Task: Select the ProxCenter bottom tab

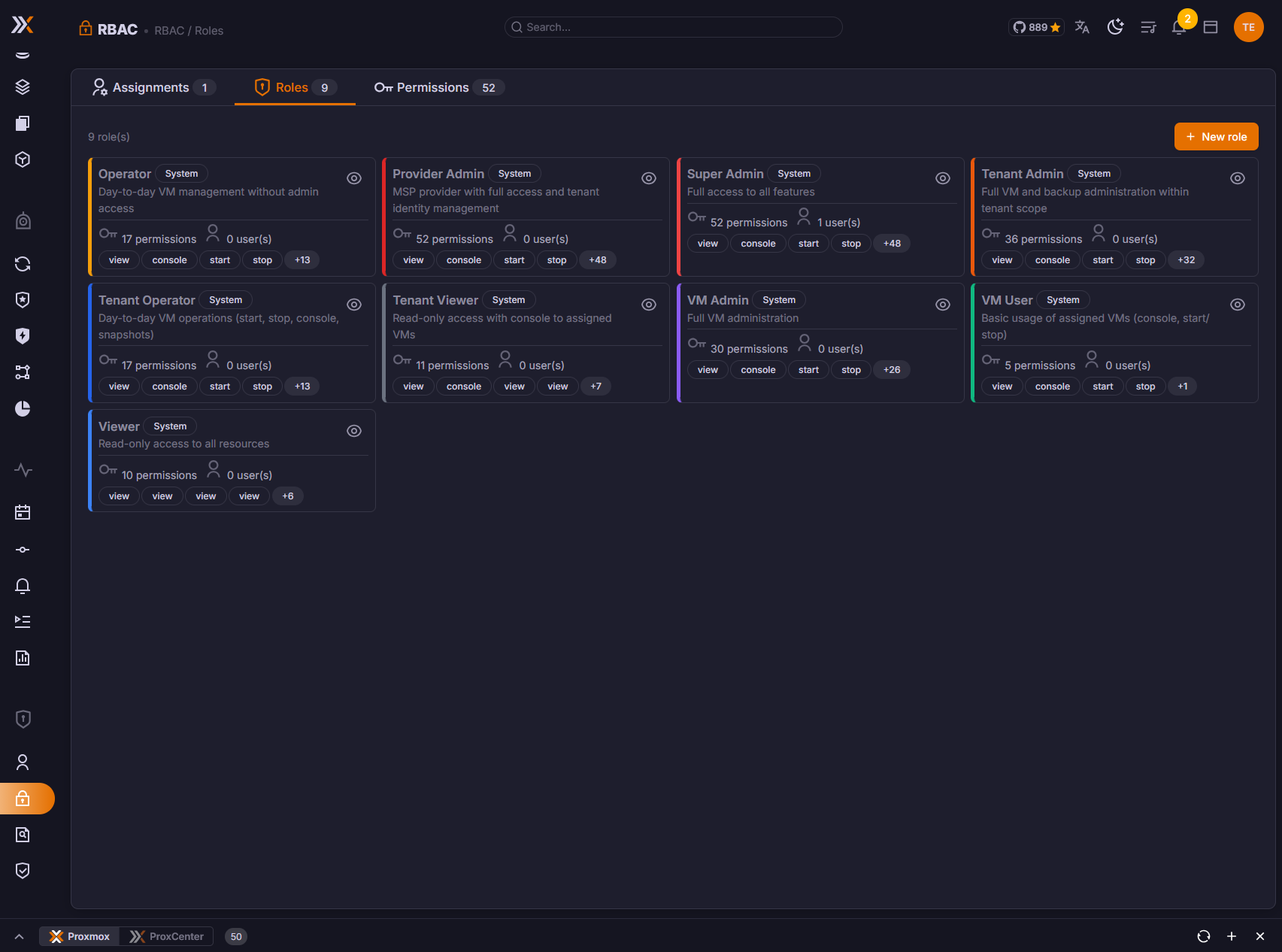Action: (x=167, y=936)
